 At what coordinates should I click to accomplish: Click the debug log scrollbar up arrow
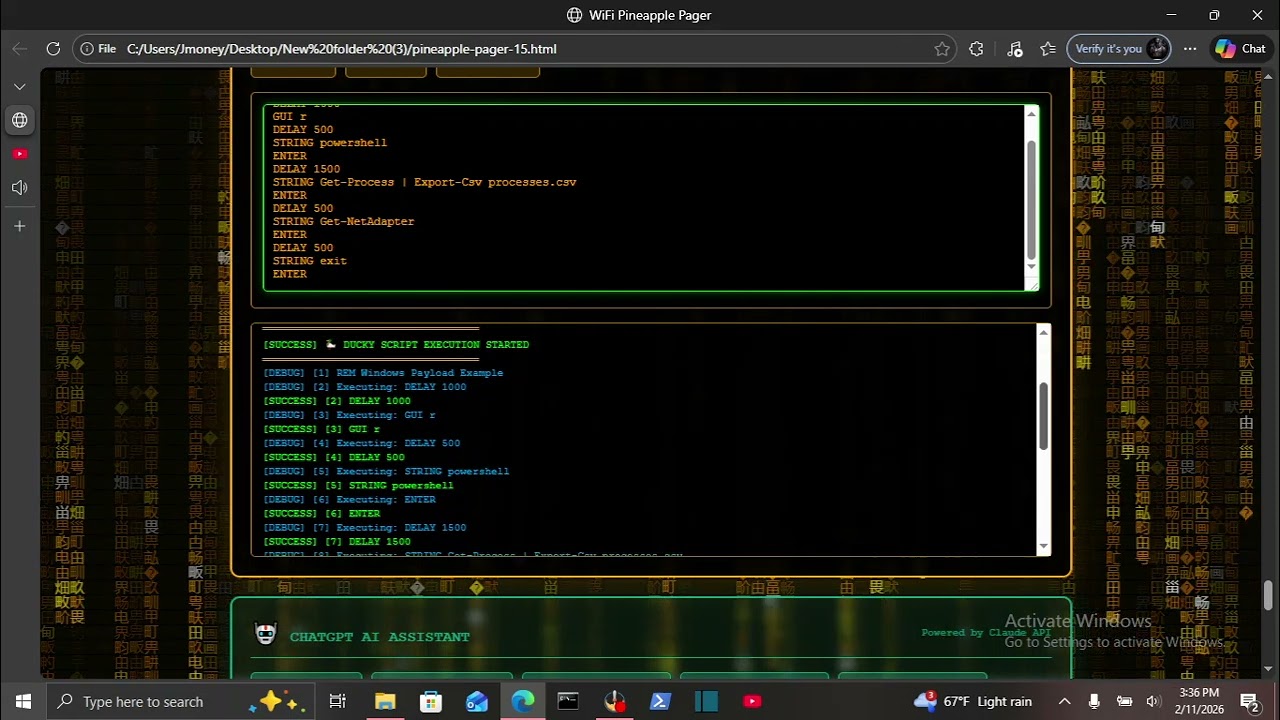1044,333
